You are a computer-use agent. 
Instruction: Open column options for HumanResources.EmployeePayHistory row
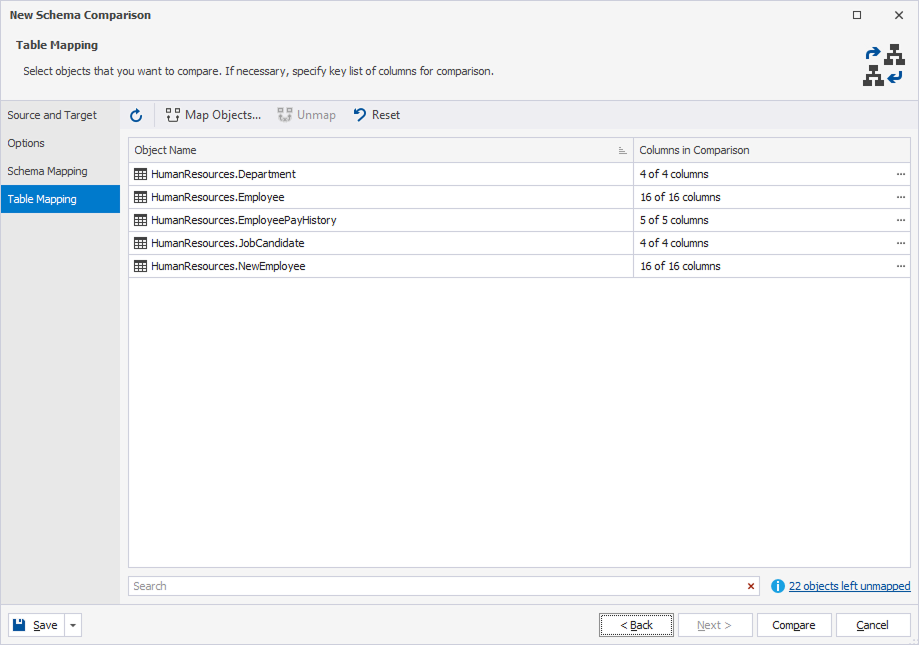(x=900, y=220)
